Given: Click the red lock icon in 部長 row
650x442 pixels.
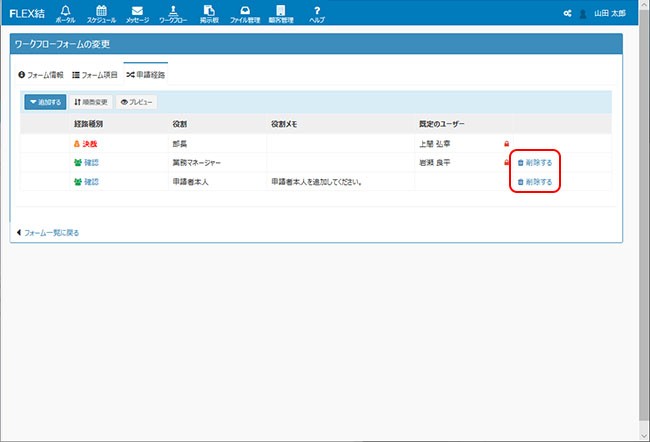Looking at the screenshot, I should (506, 144).
